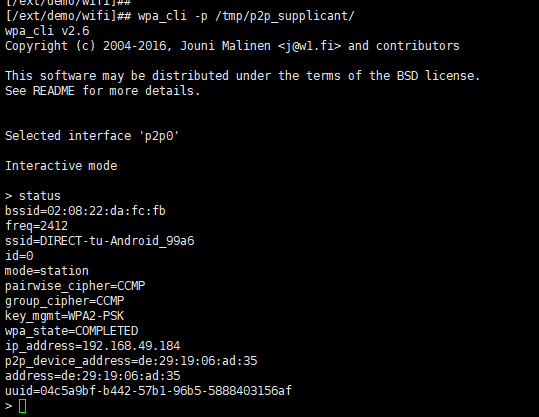Screen dimensions: 539x417
Task: Click the id=0 line
Action: click(19, 256)
